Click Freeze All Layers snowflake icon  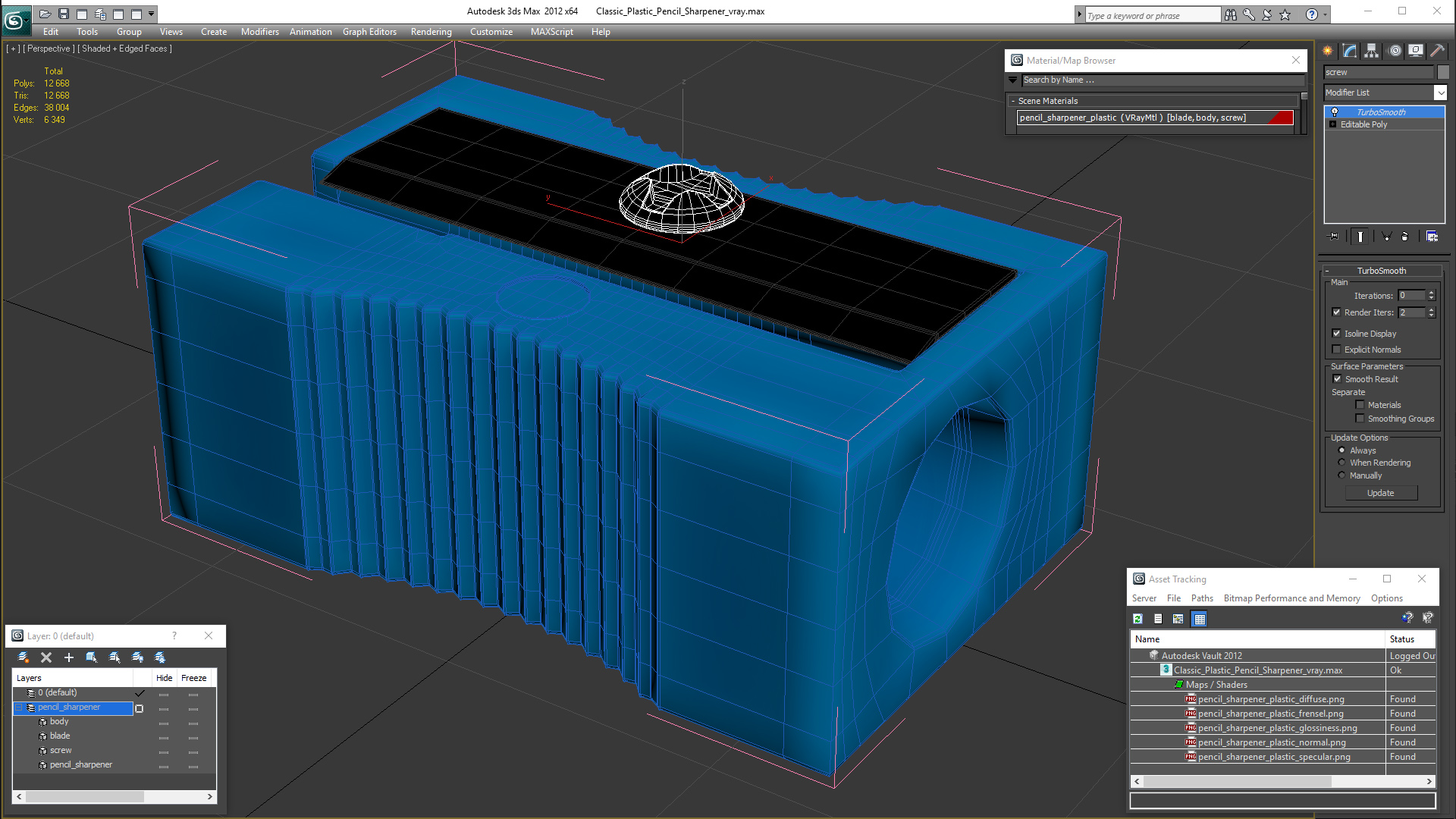click(x=160, y=657)
